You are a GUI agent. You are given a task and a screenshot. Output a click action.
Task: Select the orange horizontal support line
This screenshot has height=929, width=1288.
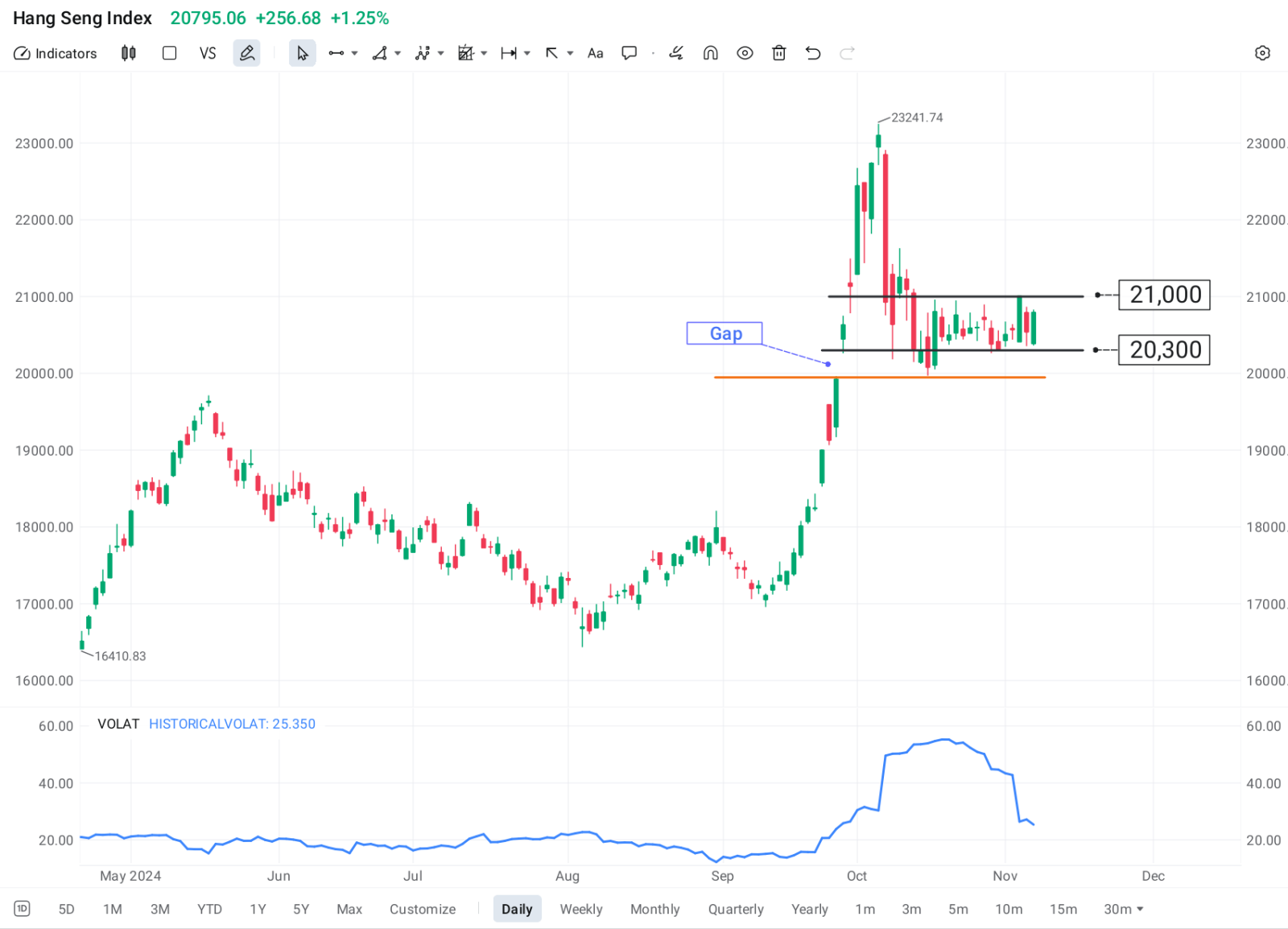[880, 377]
